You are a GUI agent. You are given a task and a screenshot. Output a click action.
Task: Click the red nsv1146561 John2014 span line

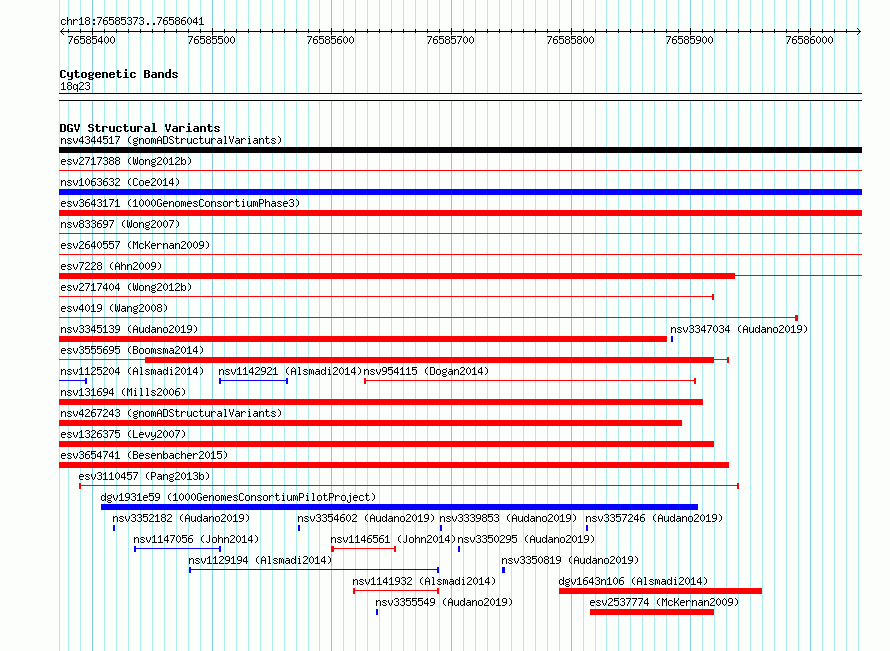coord(363,549)
